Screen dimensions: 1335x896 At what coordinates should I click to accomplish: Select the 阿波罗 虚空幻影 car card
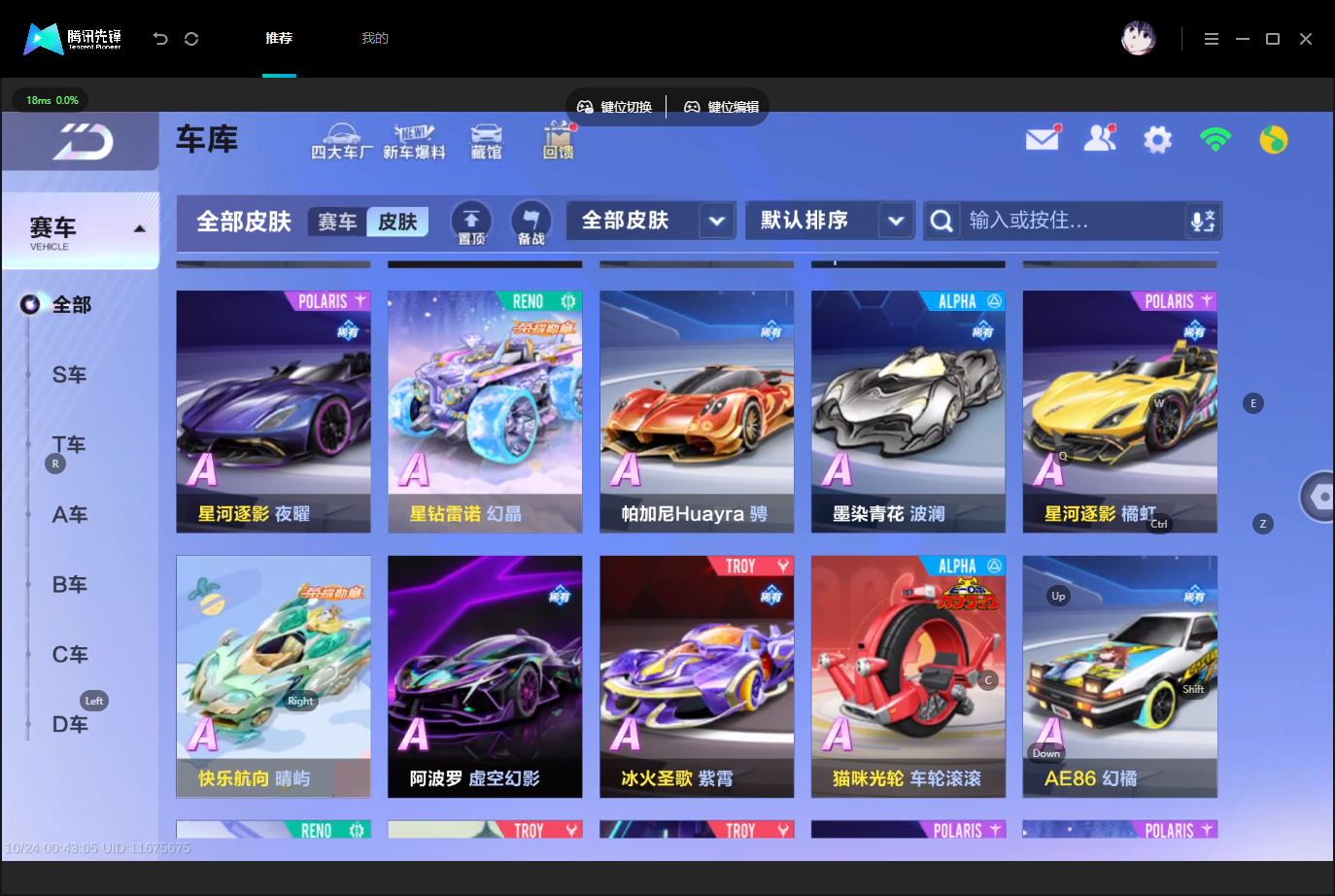[485, 677]
